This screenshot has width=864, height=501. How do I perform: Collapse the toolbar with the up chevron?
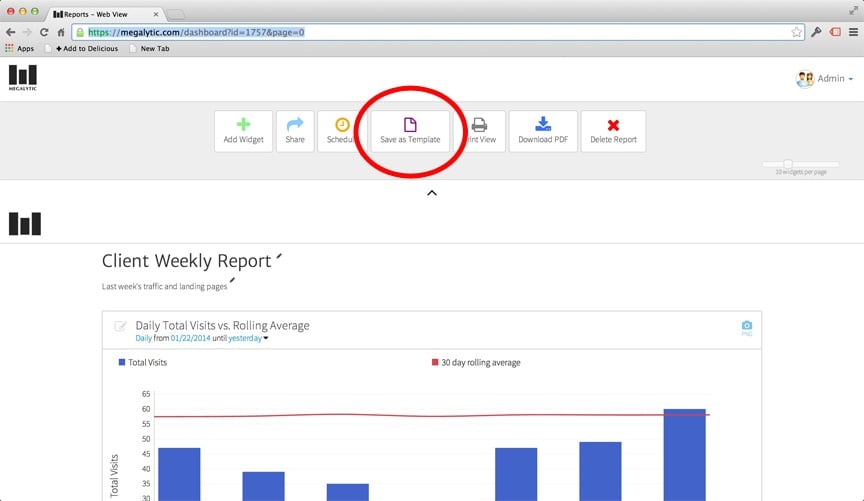[x=432, y=193]
